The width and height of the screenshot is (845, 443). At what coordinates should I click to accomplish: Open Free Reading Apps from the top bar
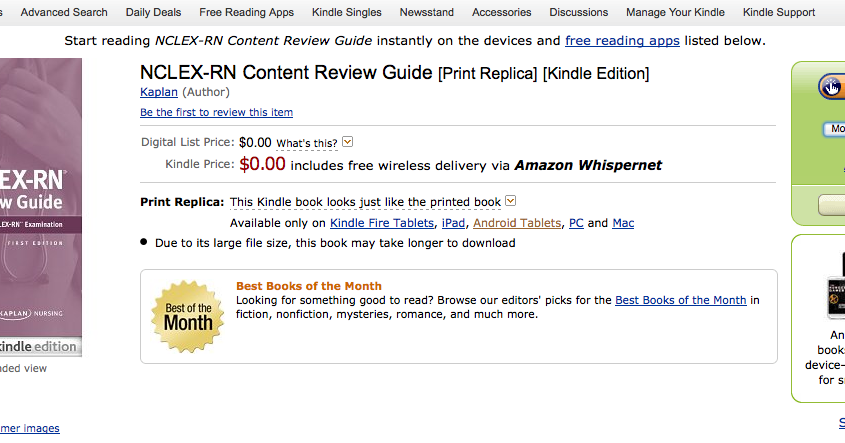point(247,12)
